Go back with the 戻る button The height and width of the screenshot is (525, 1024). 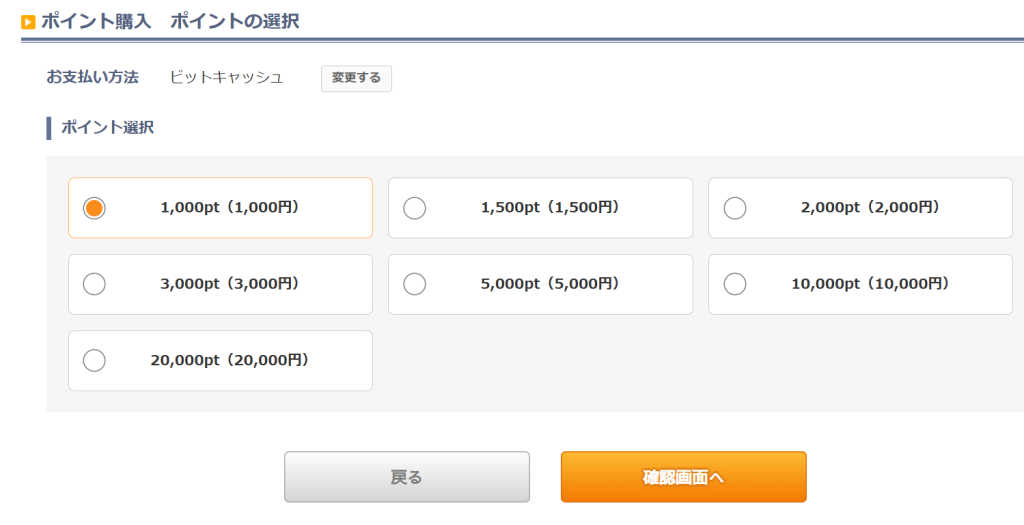click(x=406, y=477)
